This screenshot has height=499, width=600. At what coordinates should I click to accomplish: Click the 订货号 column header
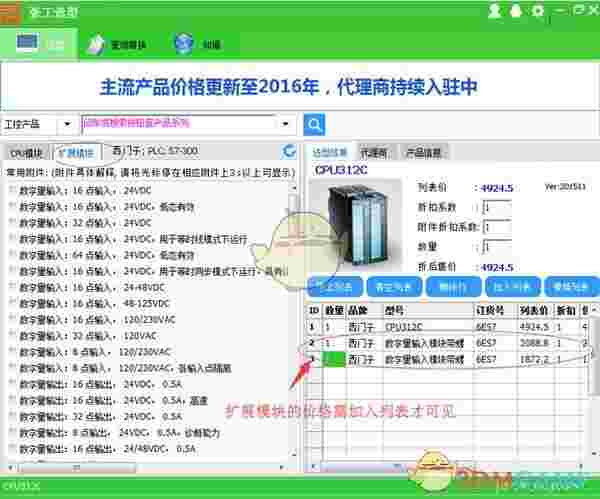click(495, 310)
